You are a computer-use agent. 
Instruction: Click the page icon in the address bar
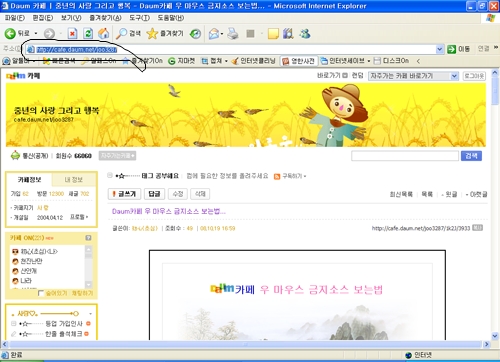click(31, 50)
